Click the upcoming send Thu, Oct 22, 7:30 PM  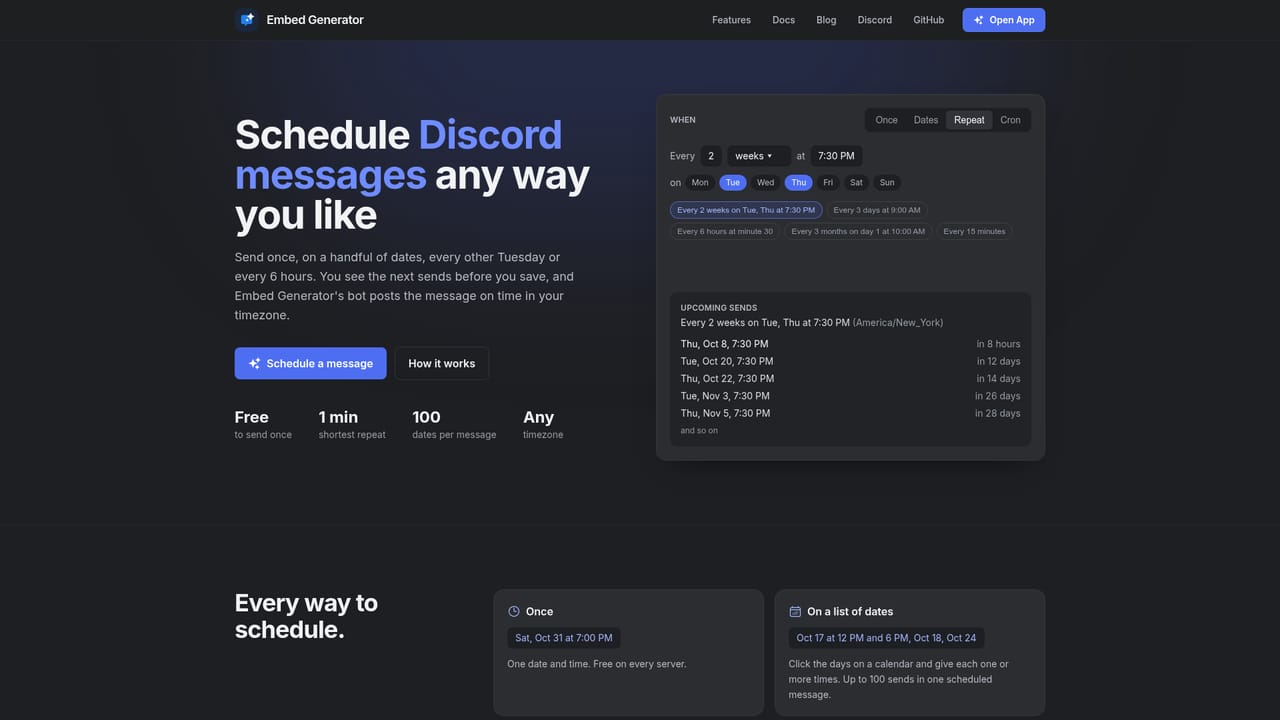[727, 379]
